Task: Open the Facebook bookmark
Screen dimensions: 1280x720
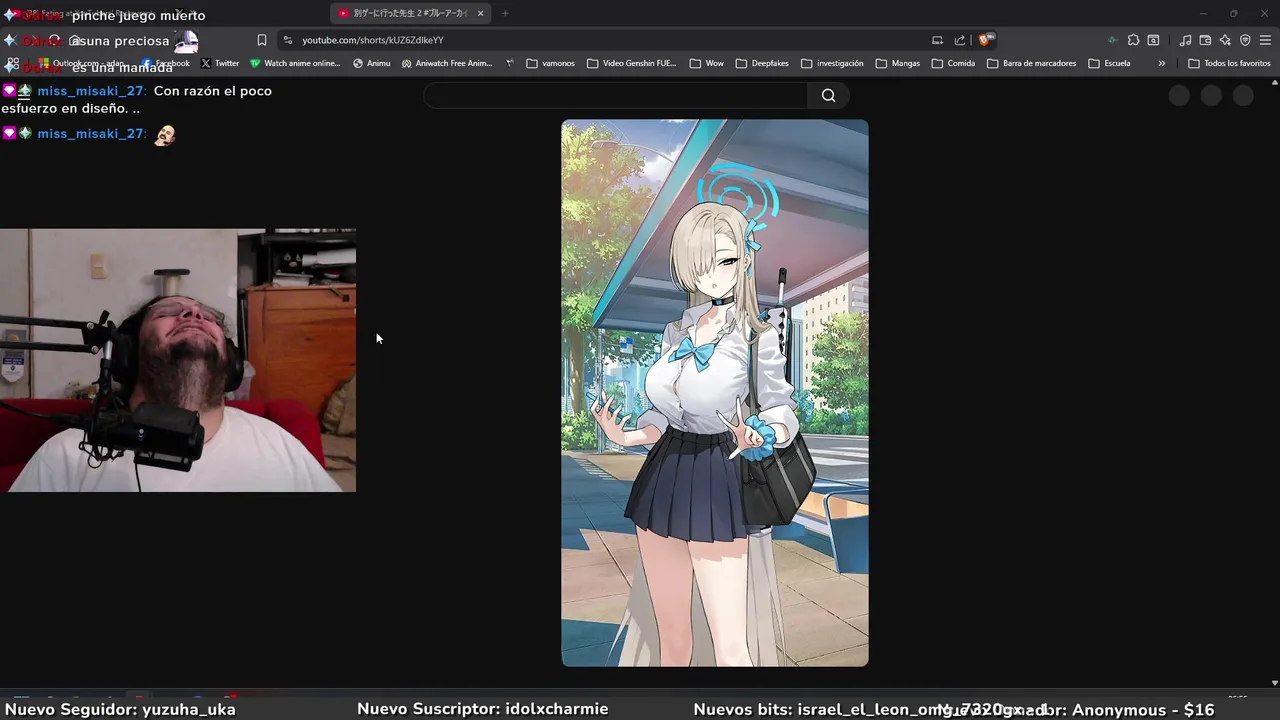Action: 165,63
